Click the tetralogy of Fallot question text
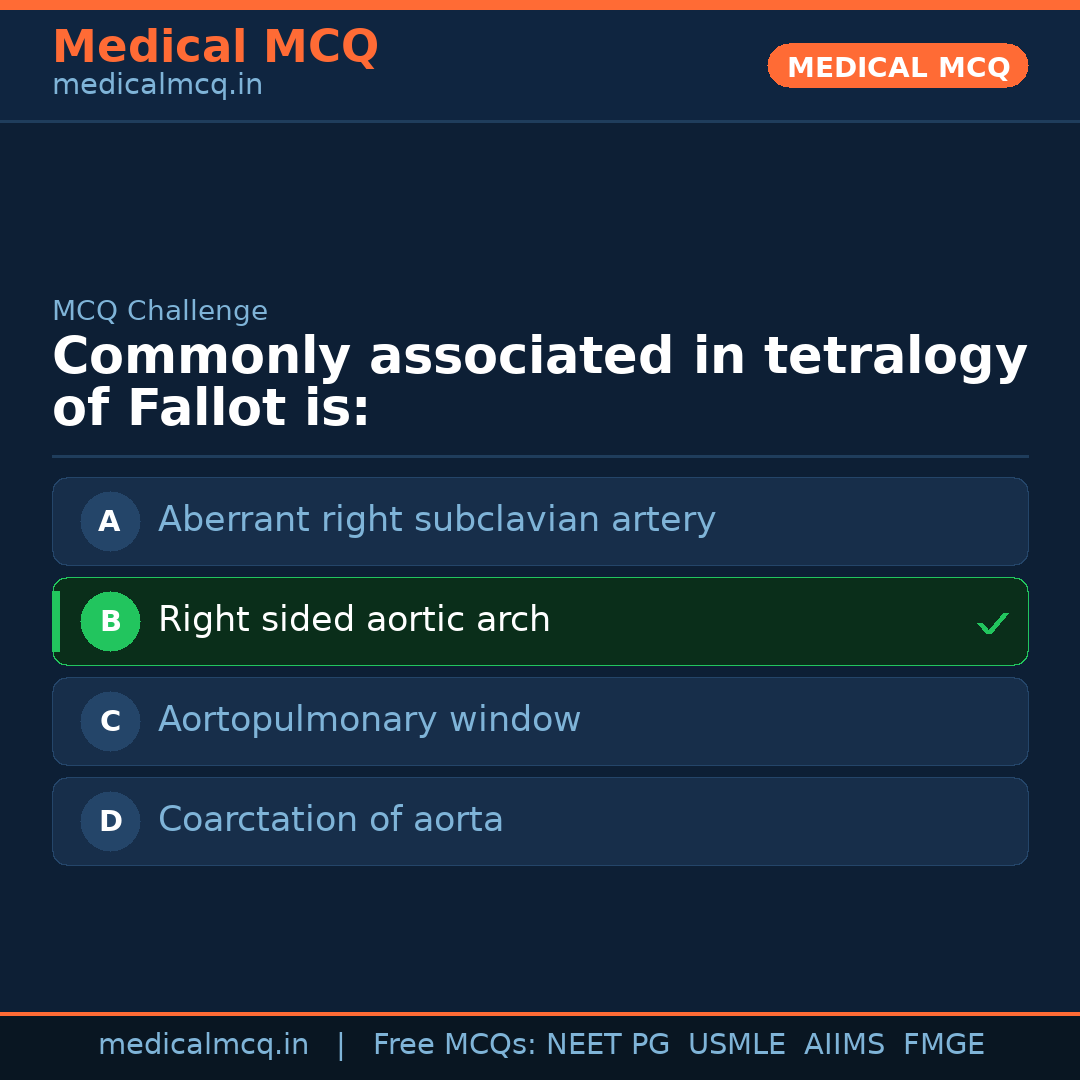The height and width of the screenshot is (1080, 1080). pos(539,382)
